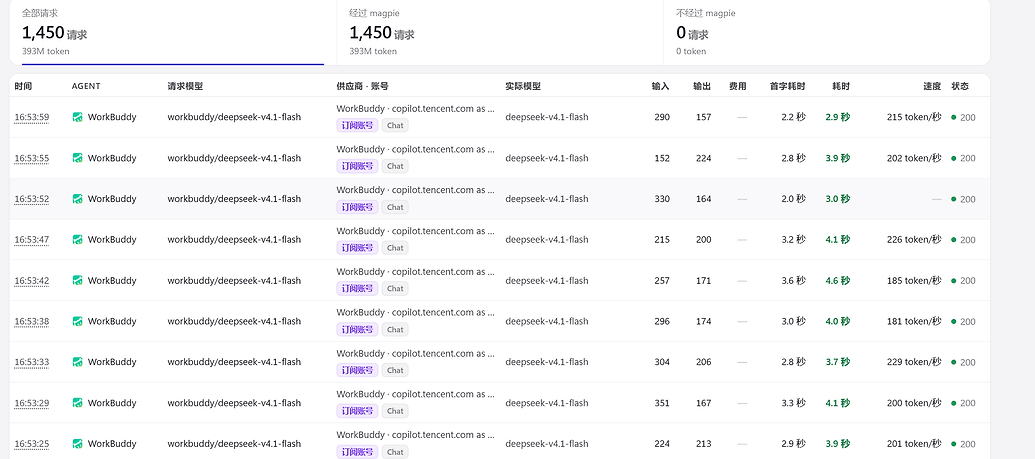Open the 16:53:59 timestamp entry
Image resolution: width=1035 pixels, height=459 pixels.
click(32, 118)
